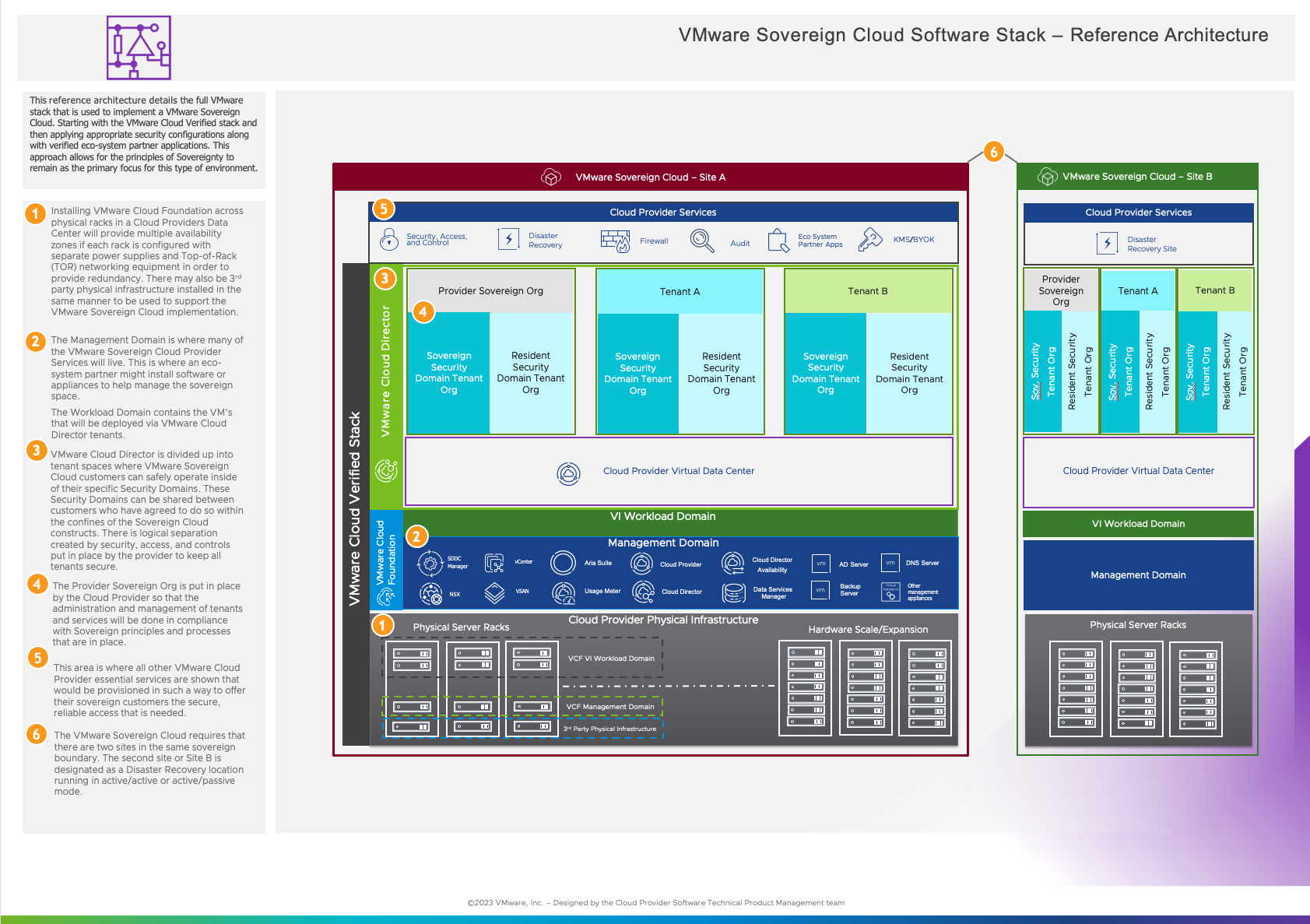Image resolution: width=1310 pixels, height=924 pixels.
Task: Click the Firewall icon in Cloud Provider Services
Action: (615, 241)
